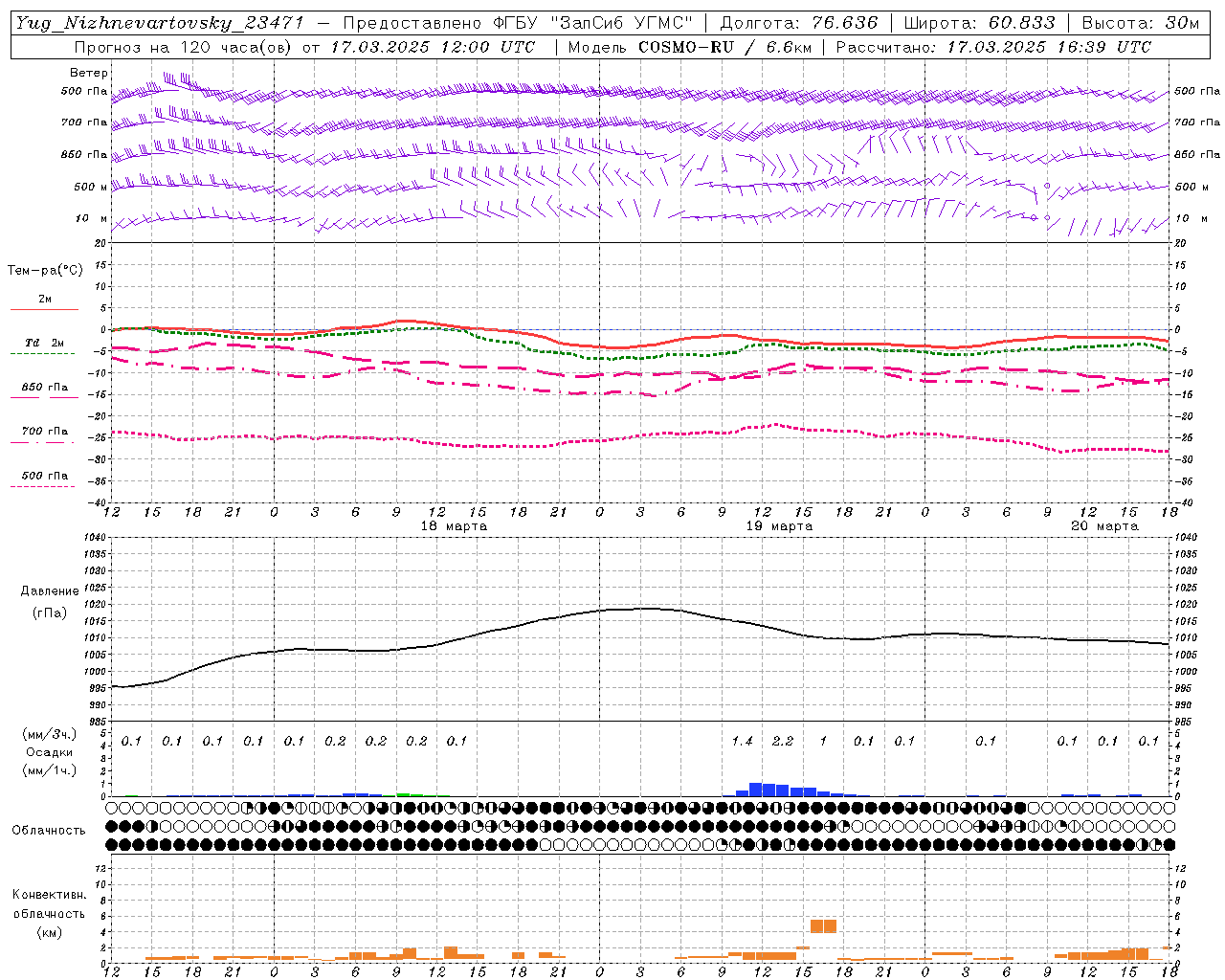This screenshot has width=1225, height=980.
Task: Click the Высота: 30м header field
Action: [x=1141, y=23]
